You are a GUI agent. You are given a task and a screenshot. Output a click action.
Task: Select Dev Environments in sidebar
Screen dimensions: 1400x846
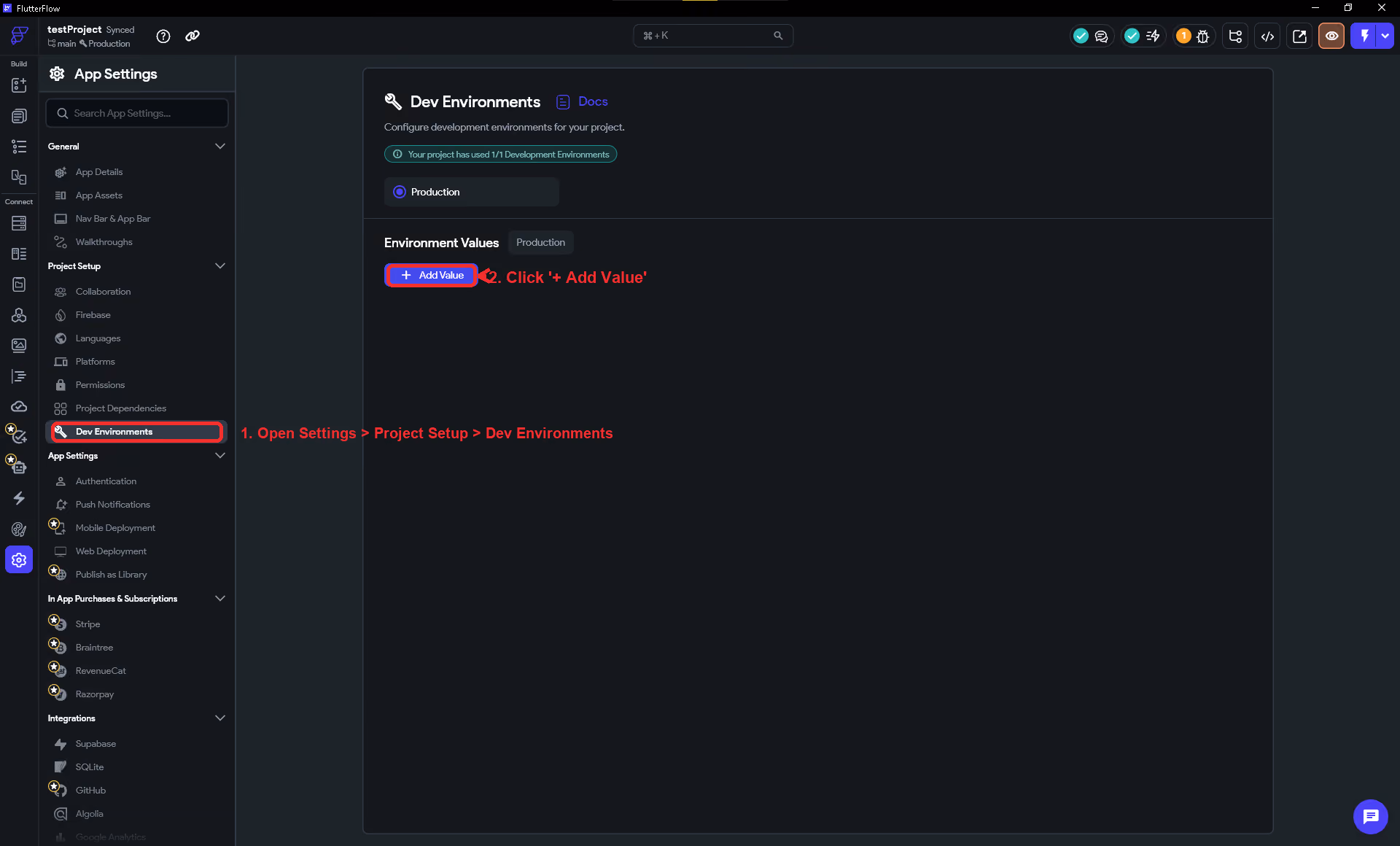137,432
